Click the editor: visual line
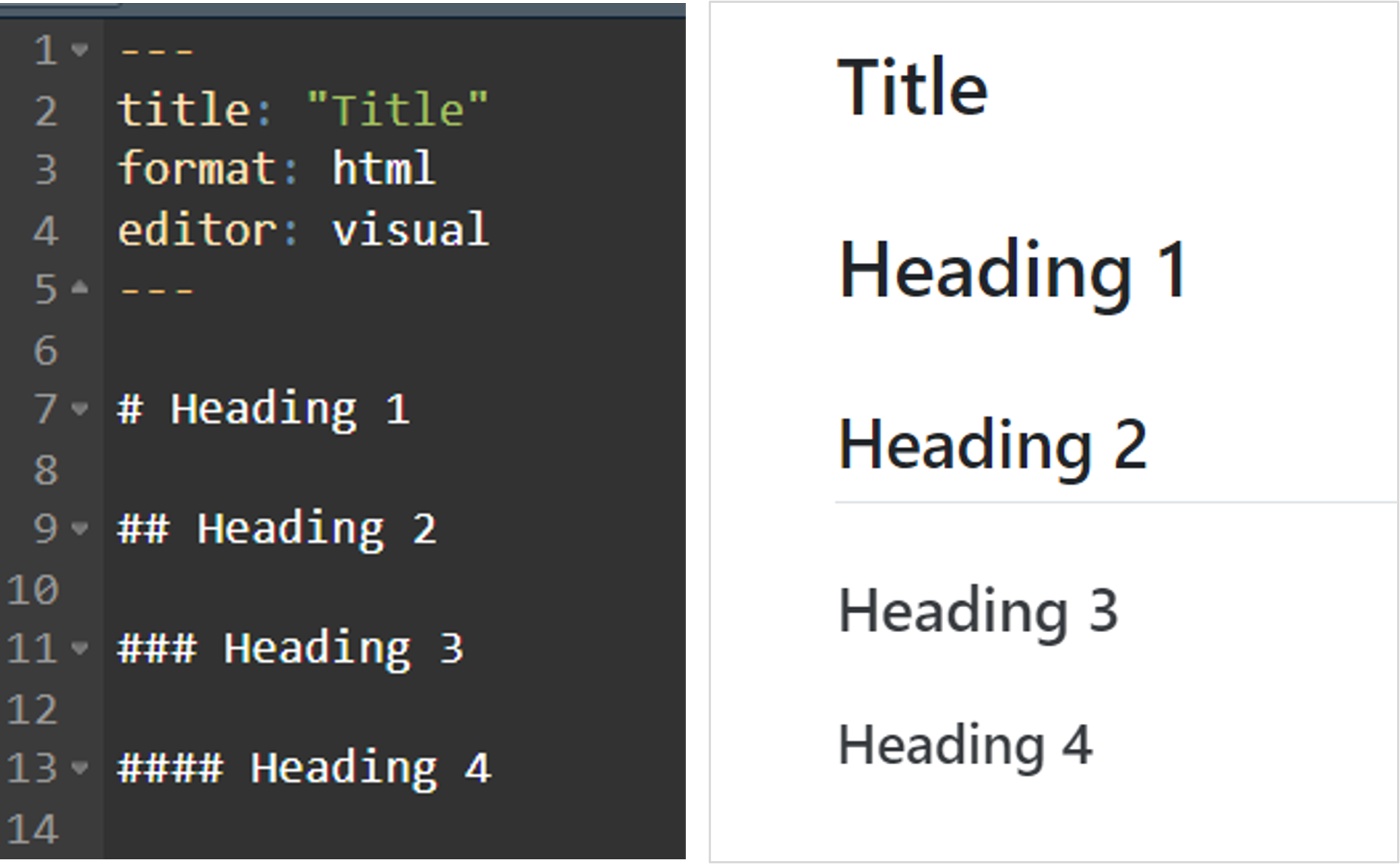 (x=302, y=230)
